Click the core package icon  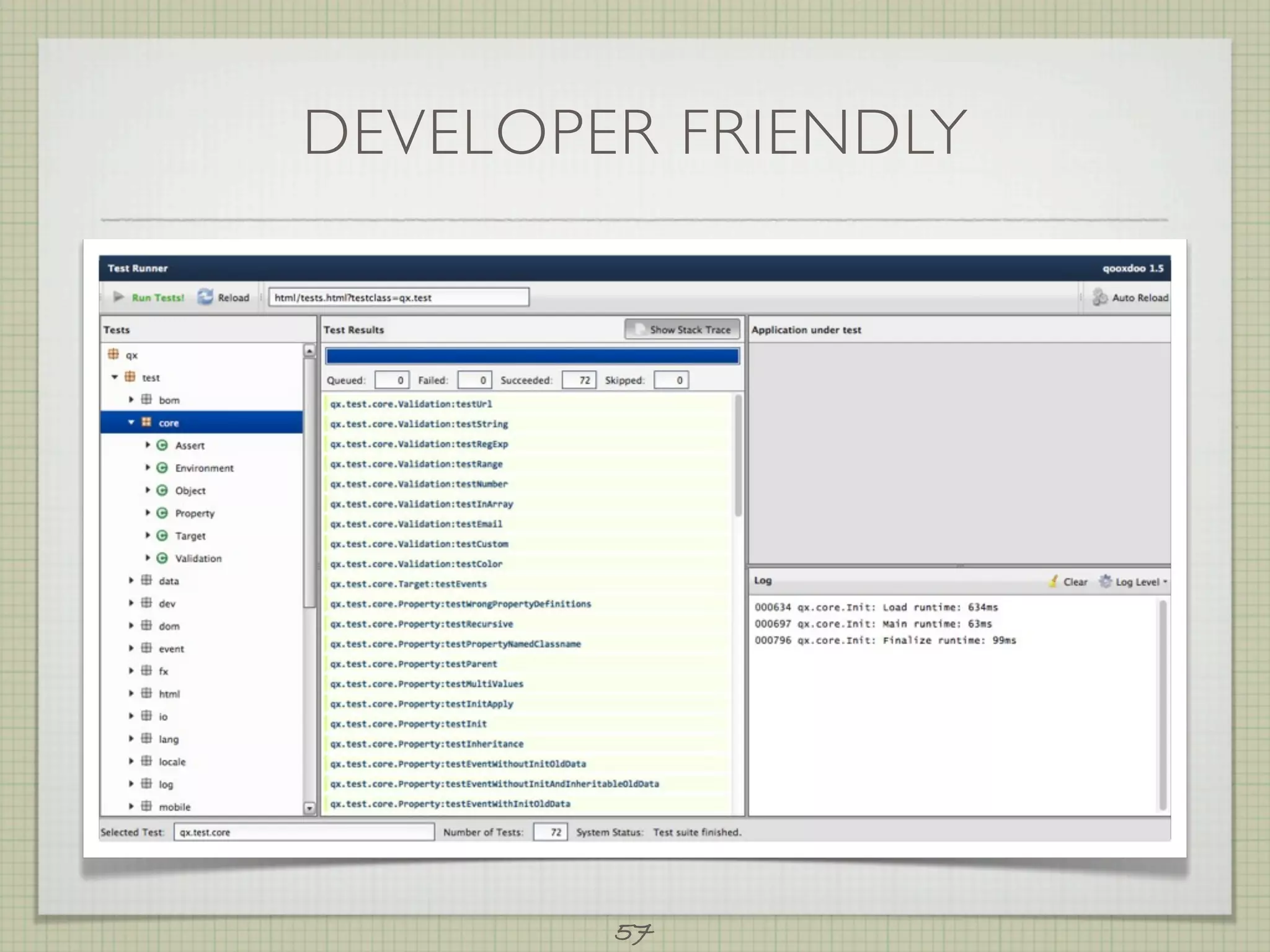146,422
